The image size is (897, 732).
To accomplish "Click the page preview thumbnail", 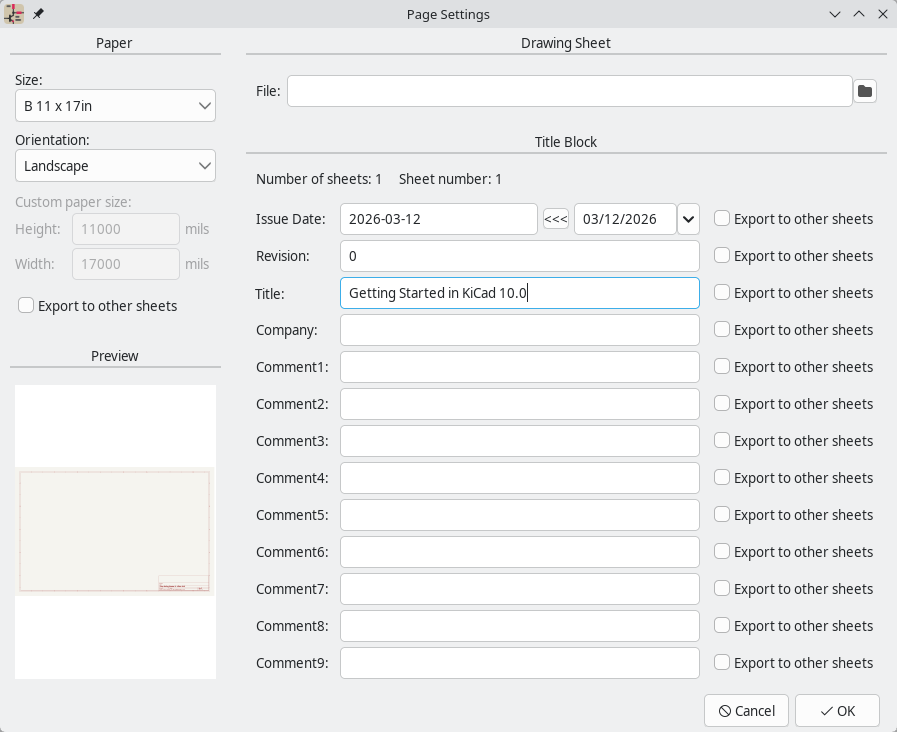I will point(115,530).
